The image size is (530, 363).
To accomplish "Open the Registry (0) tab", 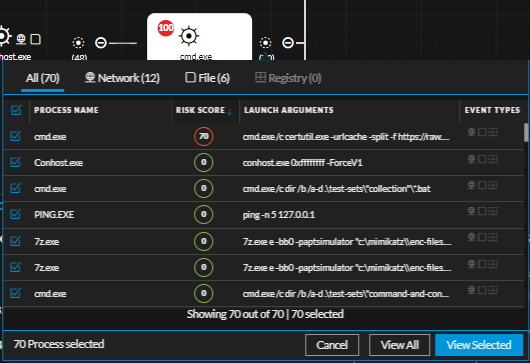I will [288, 78].
